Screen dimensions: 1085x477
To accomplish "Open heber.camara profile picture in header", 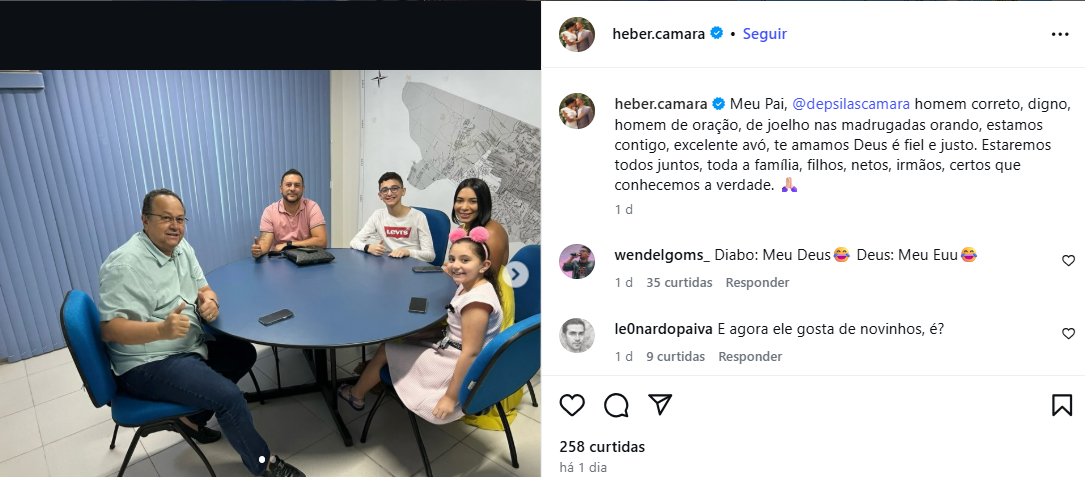I will [576, 34].
